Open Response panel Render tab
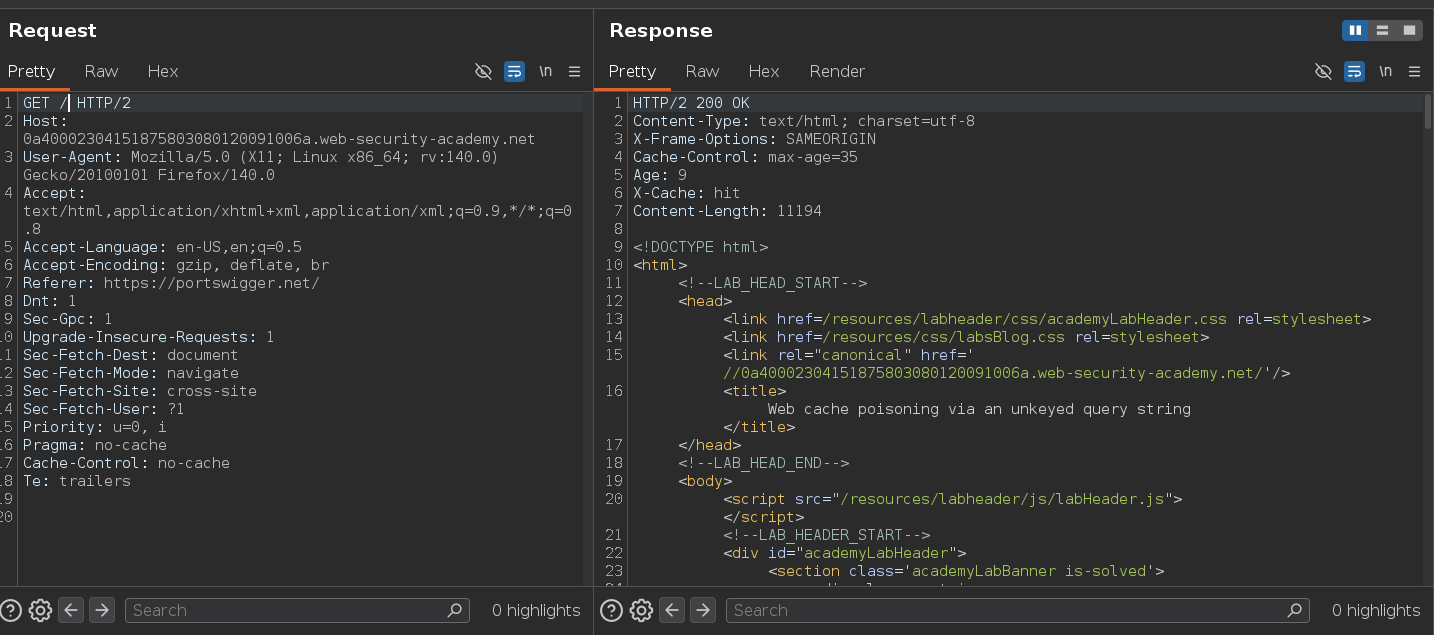Screen dimensions: 1434x635 coord(837,71)
